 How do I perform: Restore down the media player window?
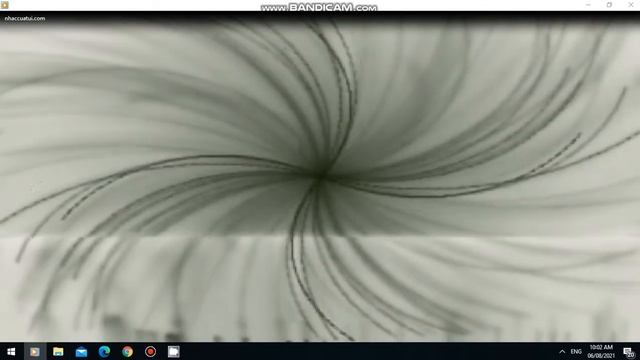coord(609,5)
